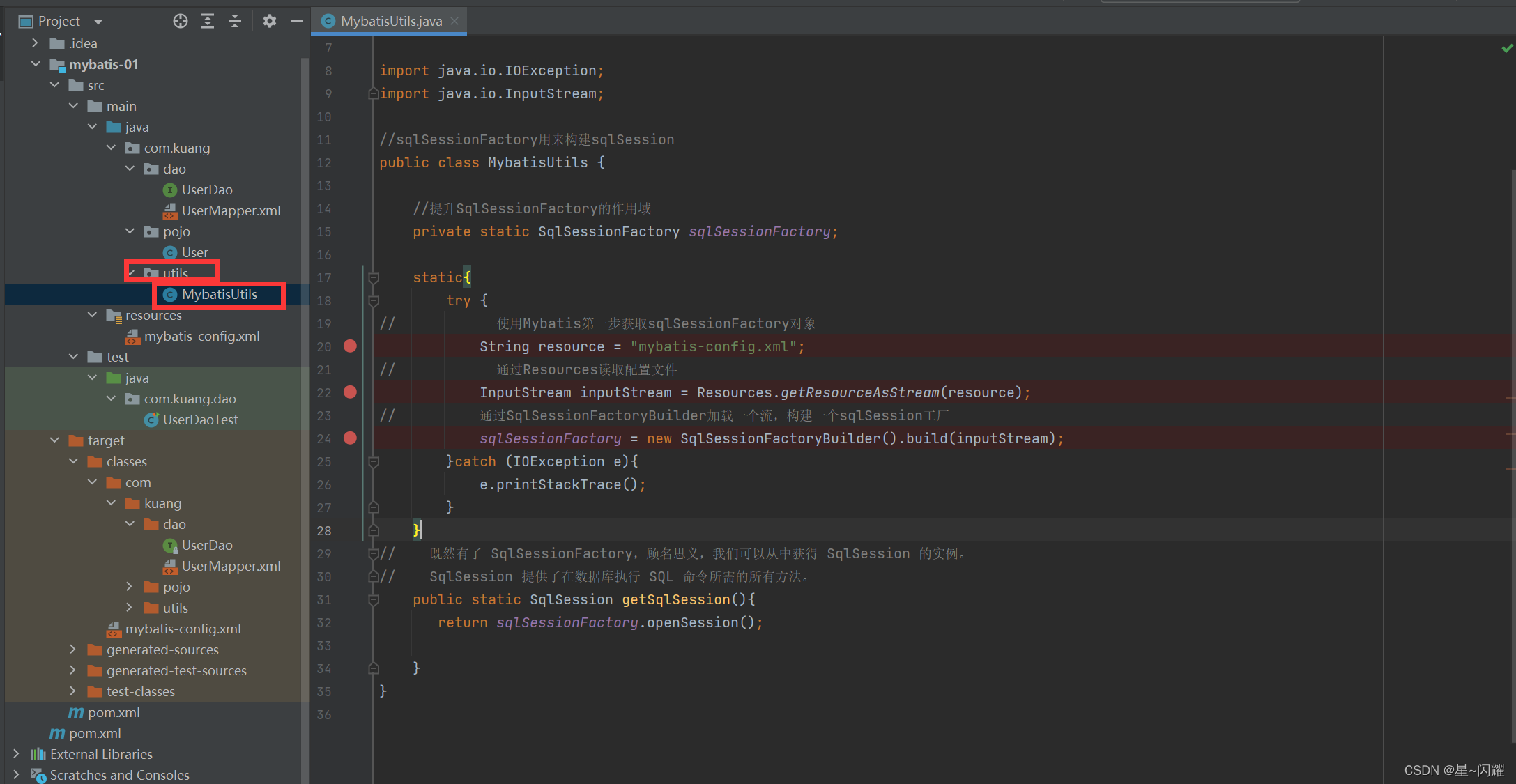1516x784 pixels.
Task: Click the run/build configuration icon
Action: point(269,20)
